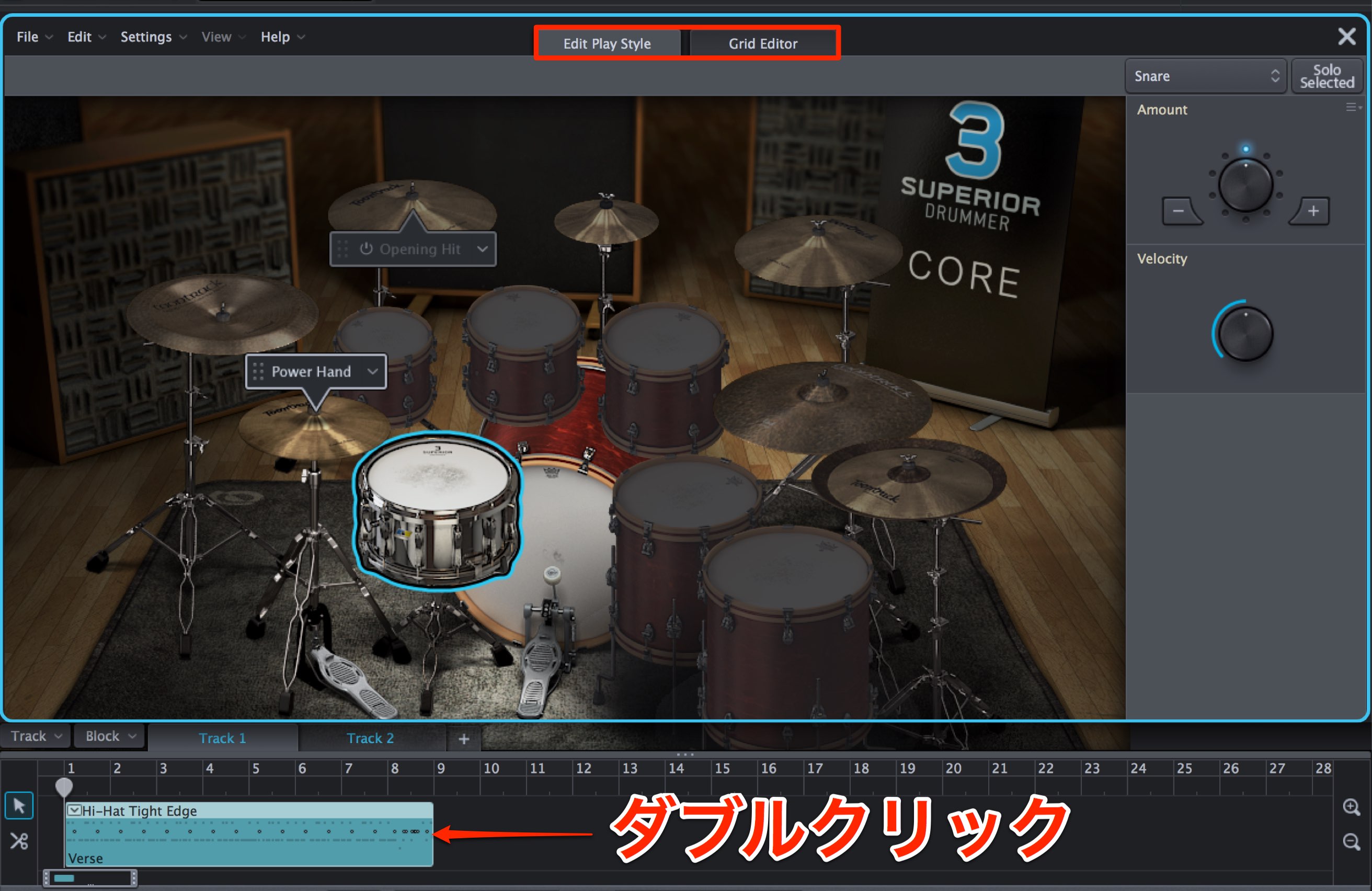Open the Snare instrument dropdown
This screenshot has width=1372, height=891.
click(x=1205, y=76)
